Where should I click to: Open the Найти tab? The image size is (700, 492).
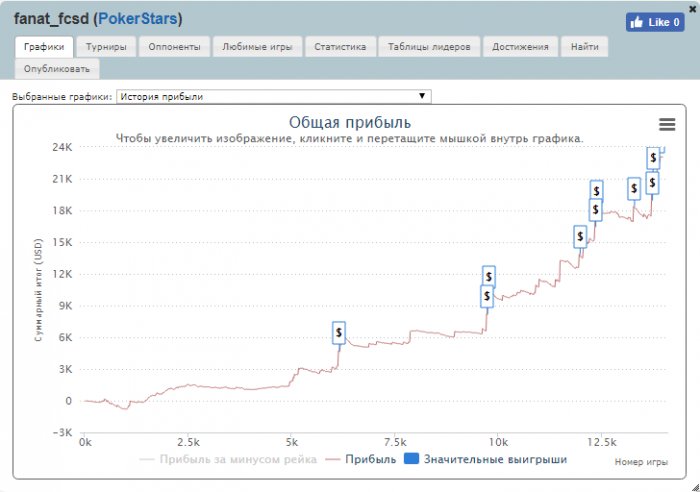coord(585,47)
